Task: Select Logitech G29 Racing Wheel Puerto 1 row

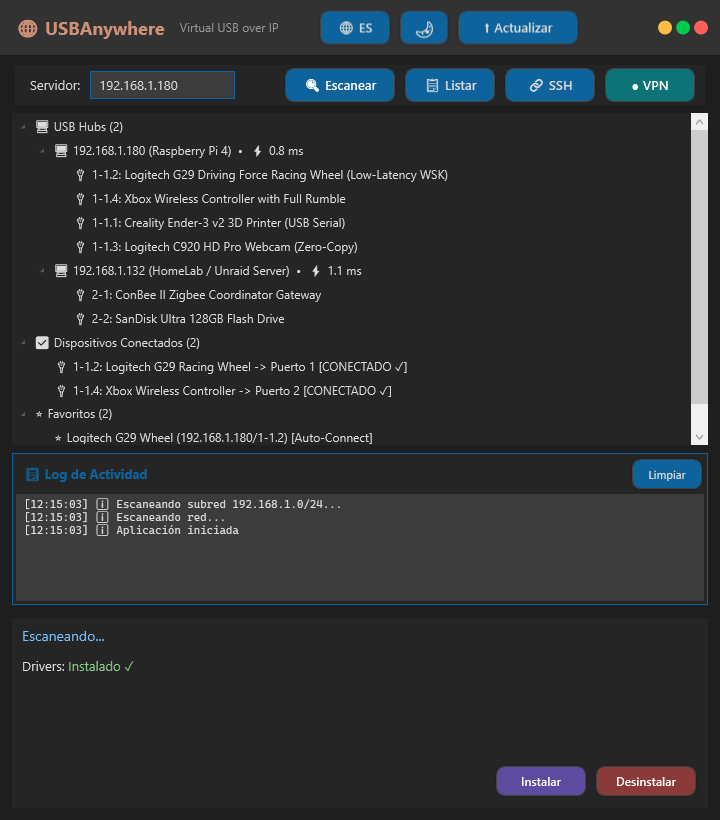Action: point(240,367)
